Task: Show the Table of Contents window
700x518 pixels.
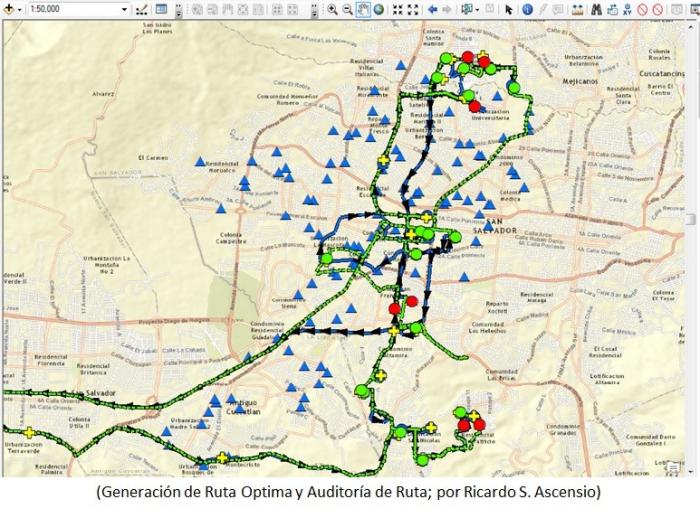Action: click(161, 9)
